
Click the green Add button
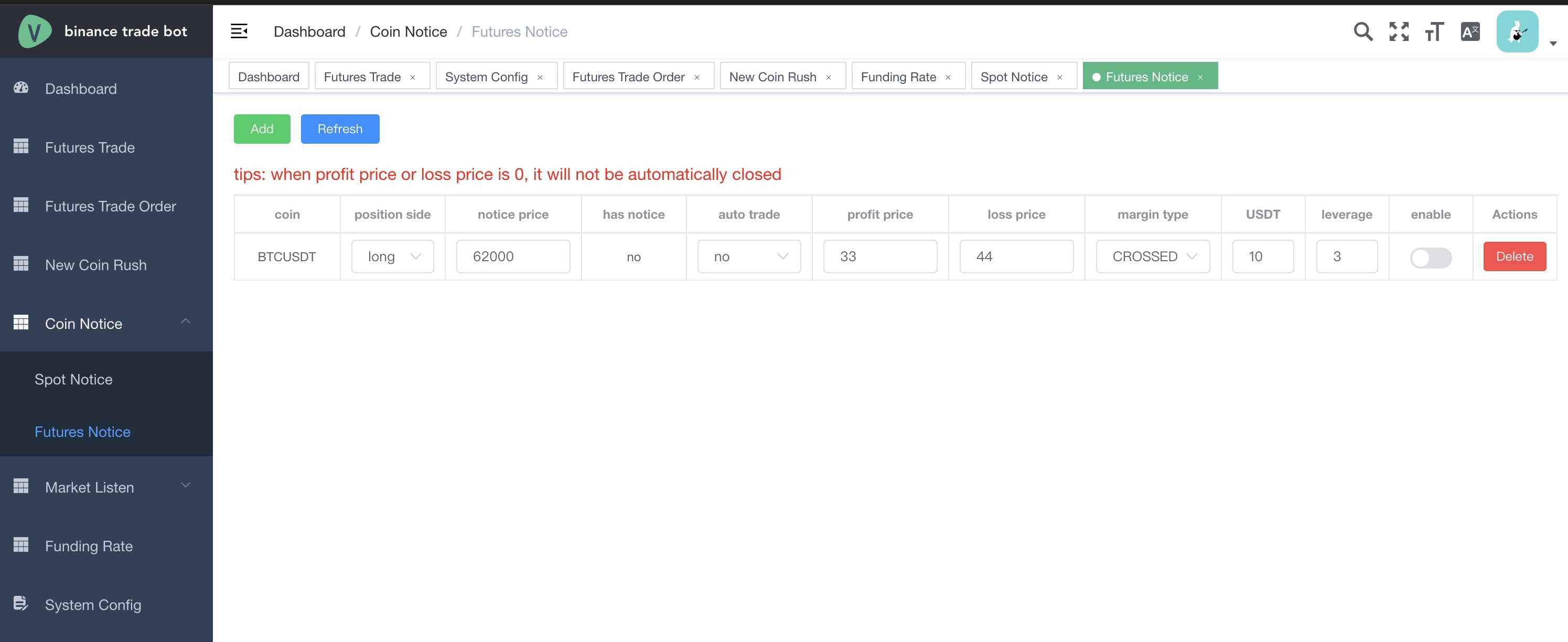click(x=262, y=129)
